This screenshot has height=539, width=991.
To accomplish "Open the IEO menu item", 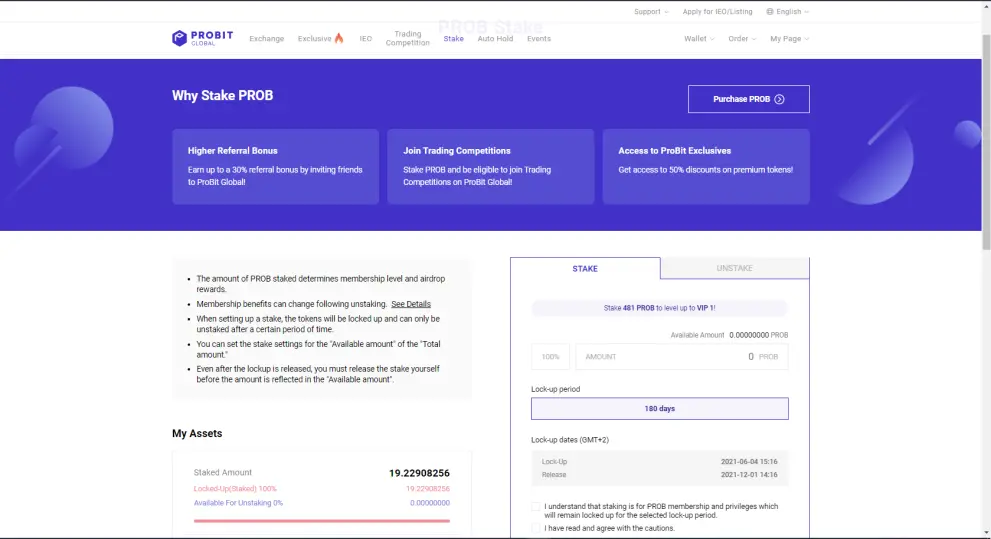I will (x=365, y=39).
